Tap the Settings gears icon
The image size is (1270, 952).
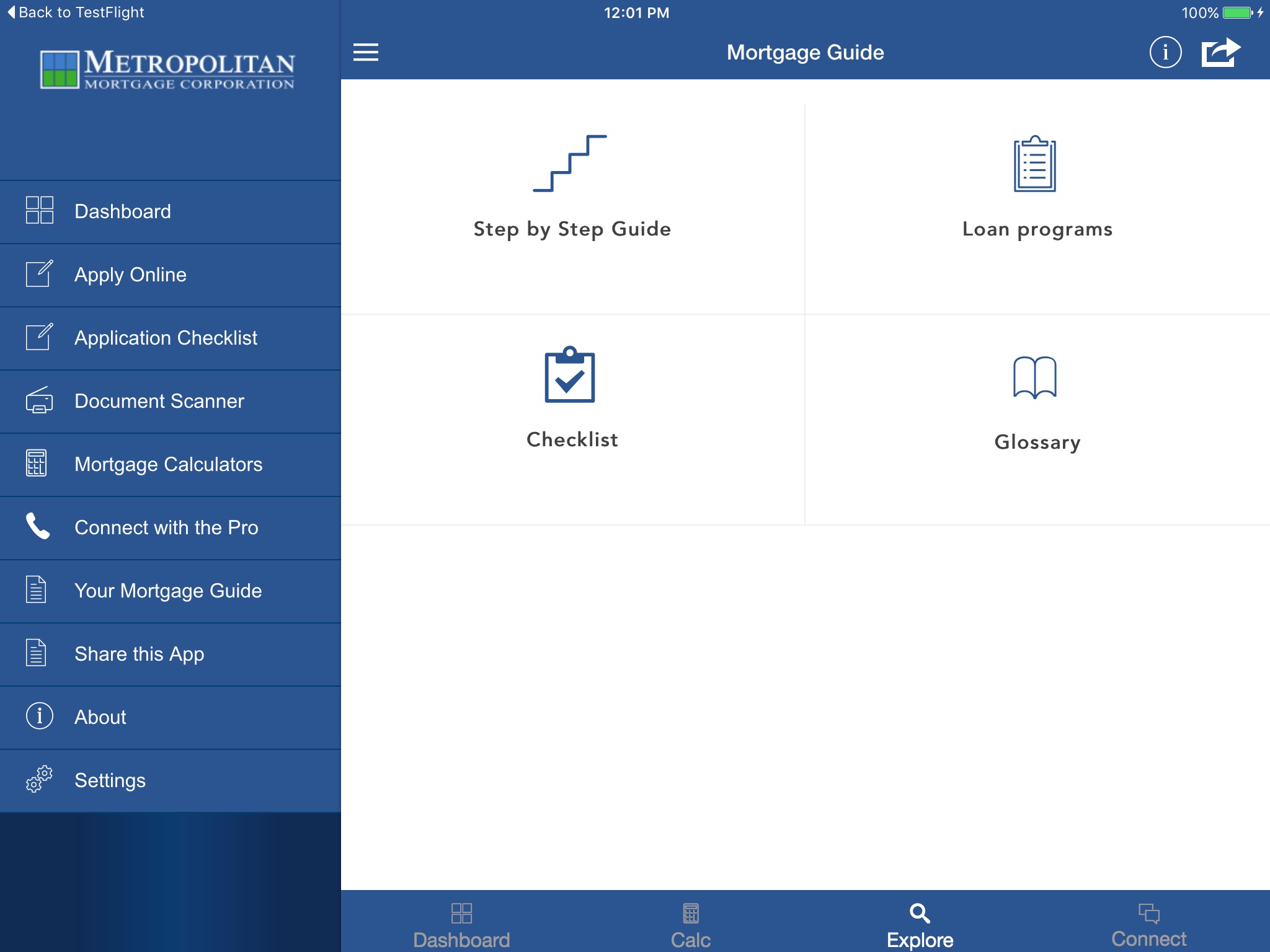click(39, 779)
